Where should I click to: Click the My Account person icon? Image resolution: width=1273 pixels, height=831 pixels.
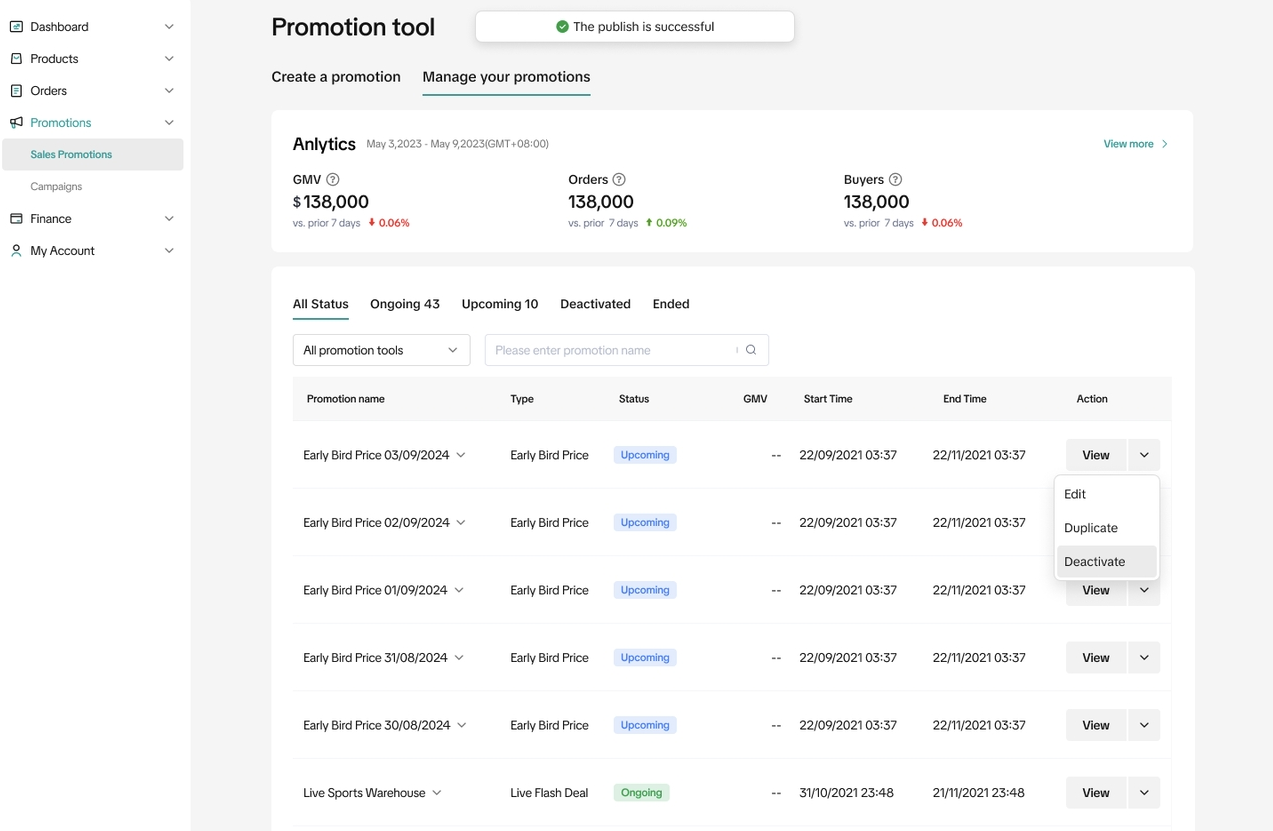click(x=16, y=251)
